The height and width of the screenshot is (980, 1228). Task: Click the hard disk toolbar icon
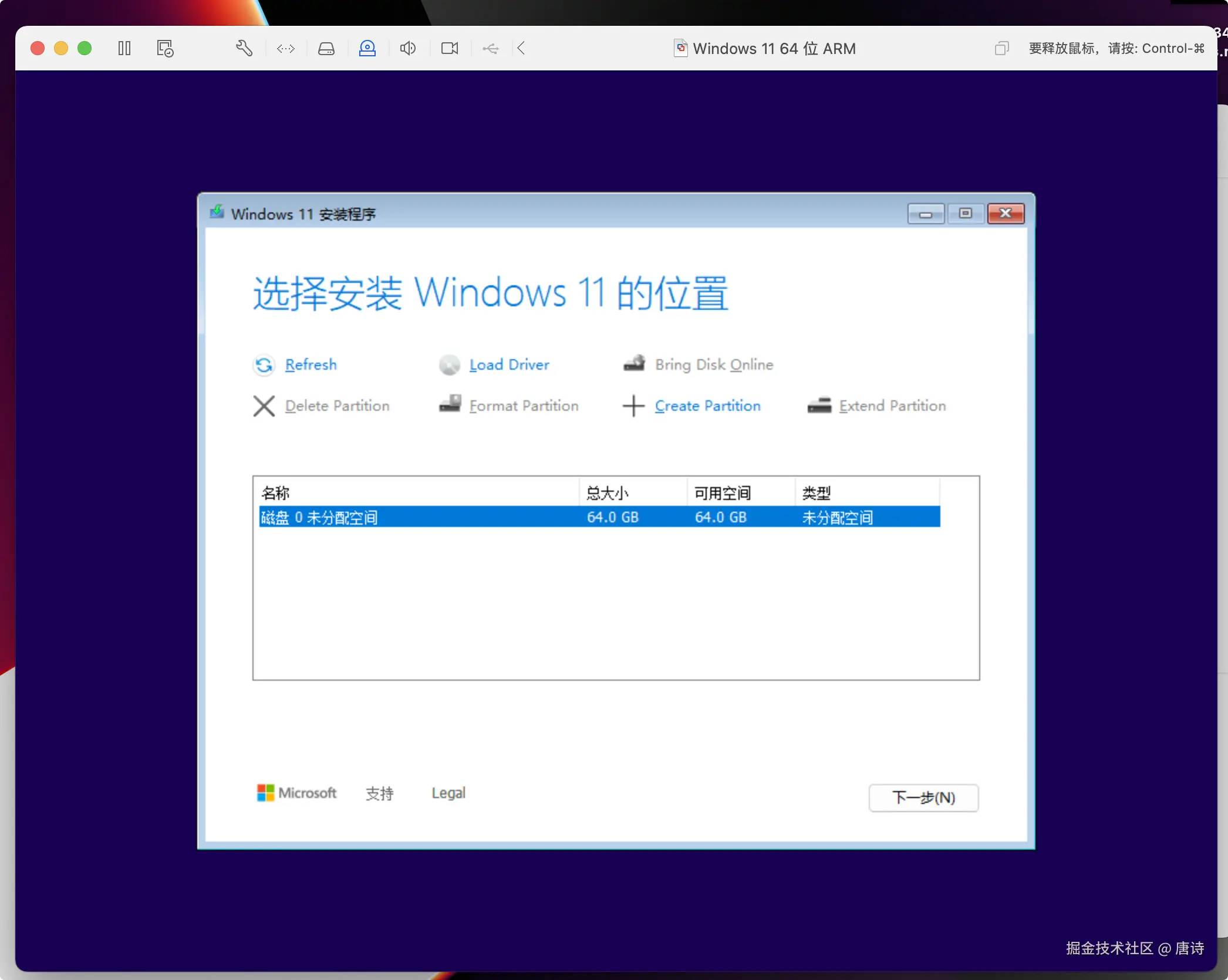[x=326, y=48]
